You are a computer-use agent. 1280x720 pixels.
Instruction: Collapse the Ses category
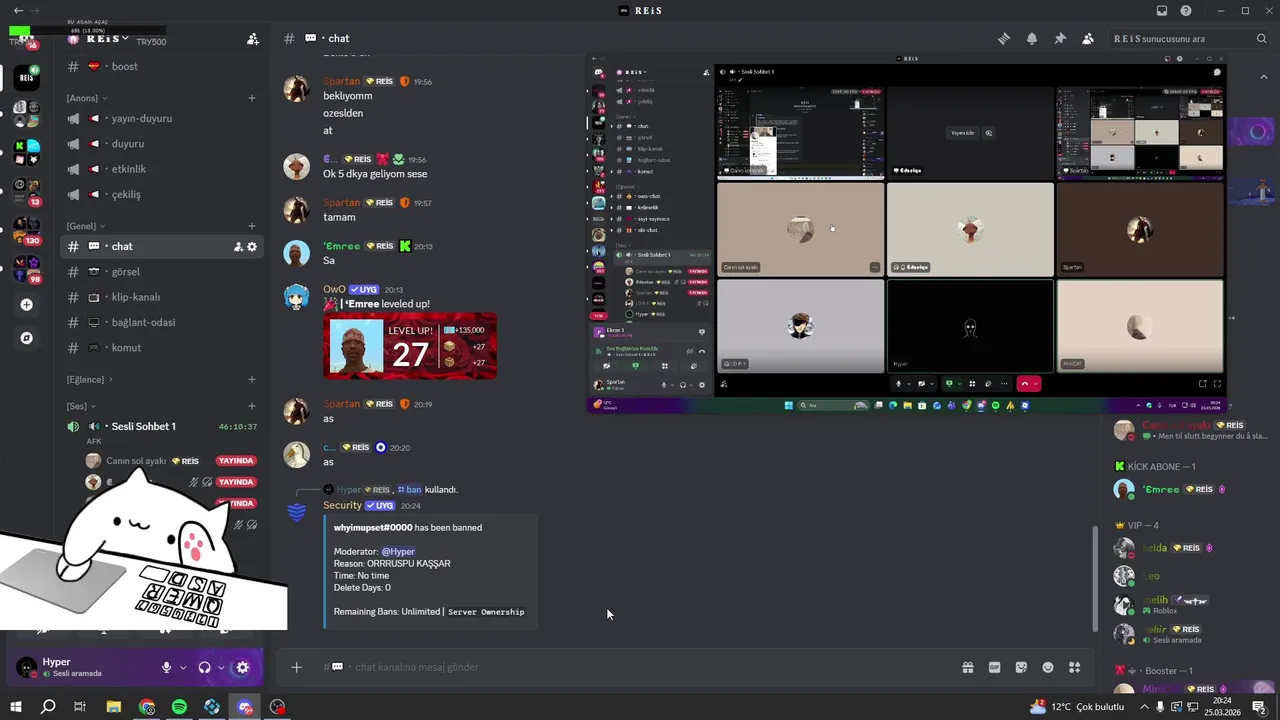pyautogui.click(x=81, y=406)
